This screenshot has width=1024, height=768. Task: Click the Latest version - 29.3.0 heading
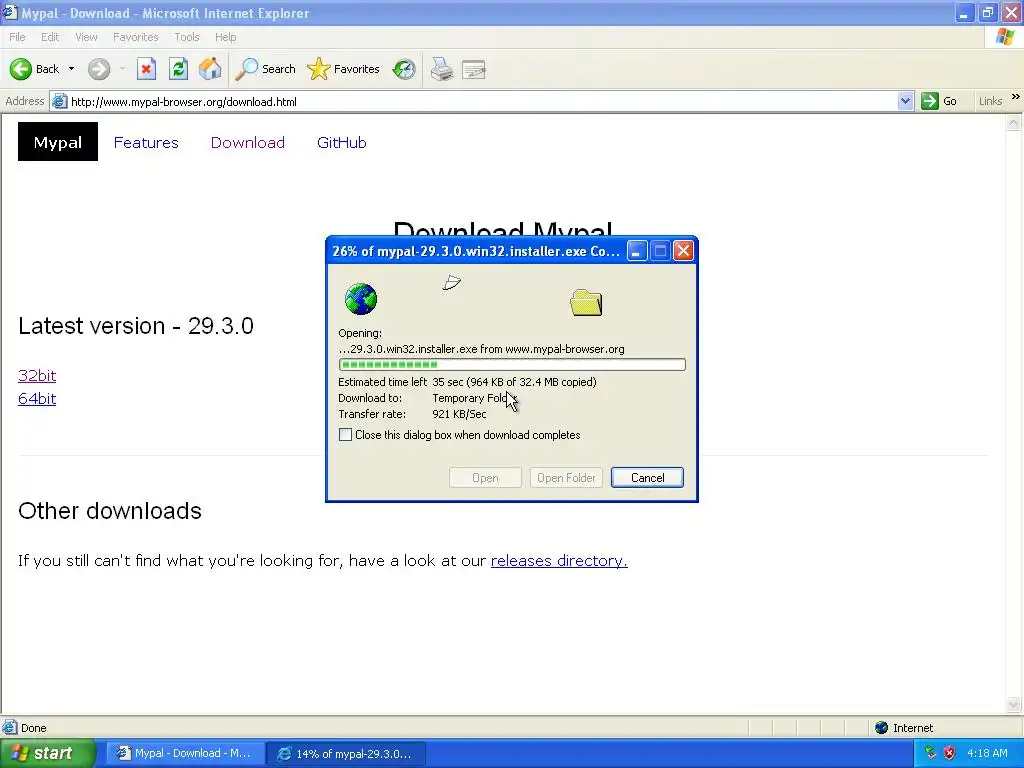point(136,326)
